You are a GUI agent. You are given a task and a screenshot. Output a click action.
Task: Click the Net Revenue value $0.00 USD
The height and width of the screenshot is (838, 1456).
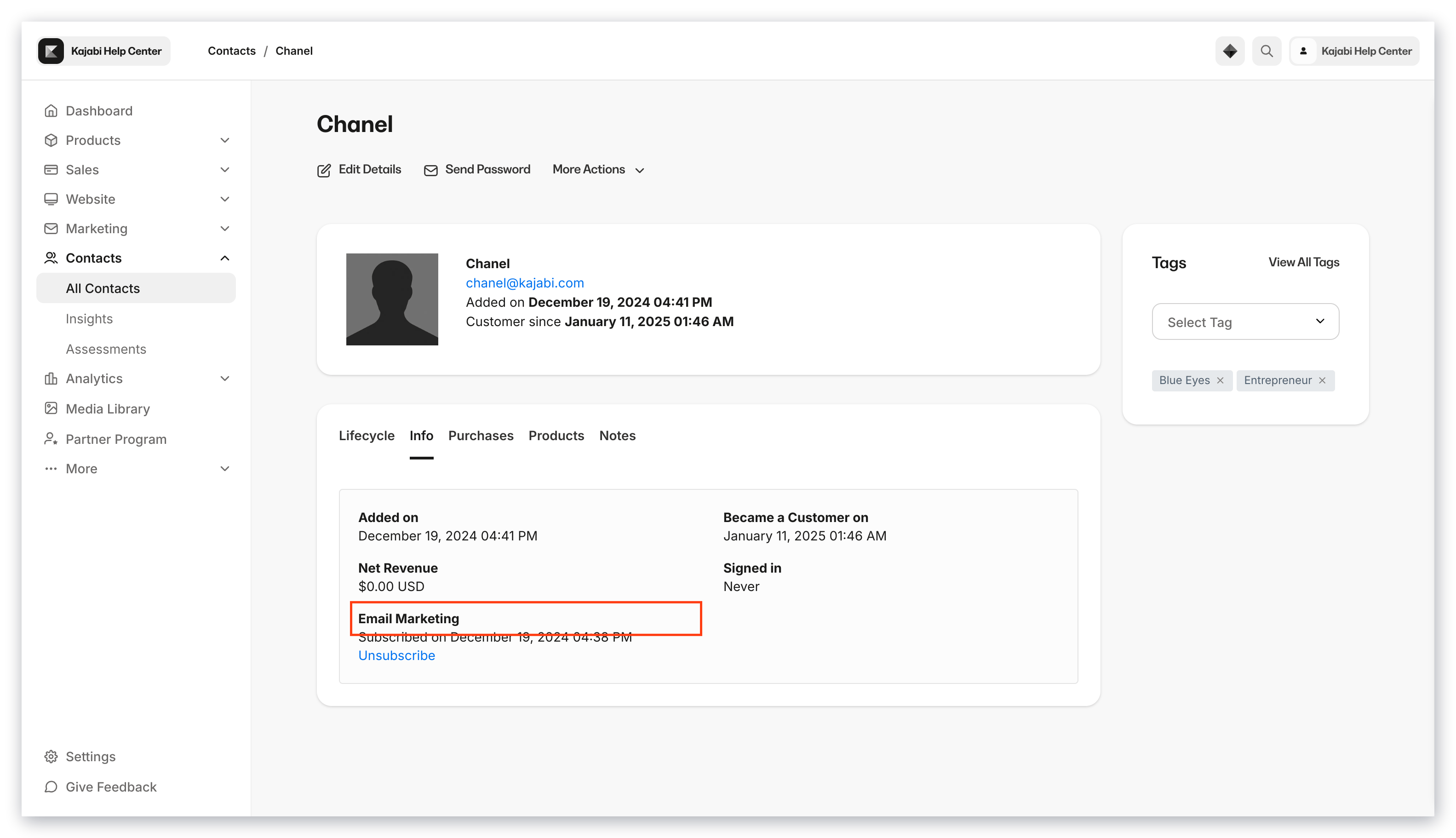pyautogui.click(x=391, y=586)
